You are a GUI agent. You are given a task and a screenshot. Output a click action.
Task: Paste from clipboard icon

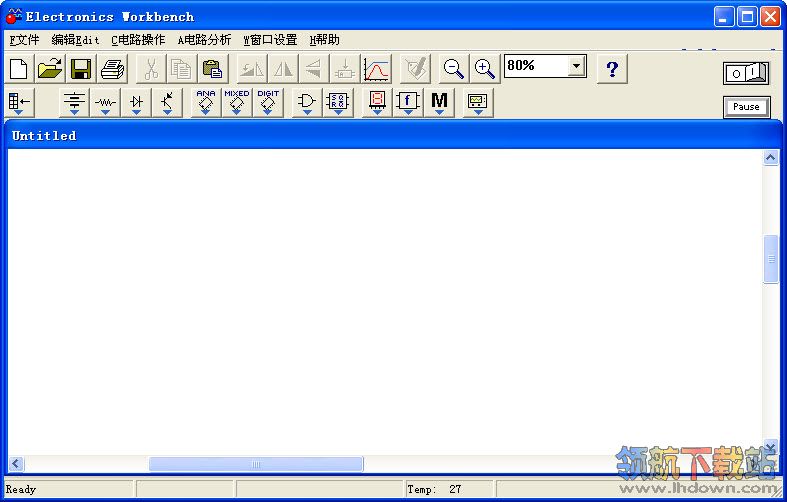(213, 69)
